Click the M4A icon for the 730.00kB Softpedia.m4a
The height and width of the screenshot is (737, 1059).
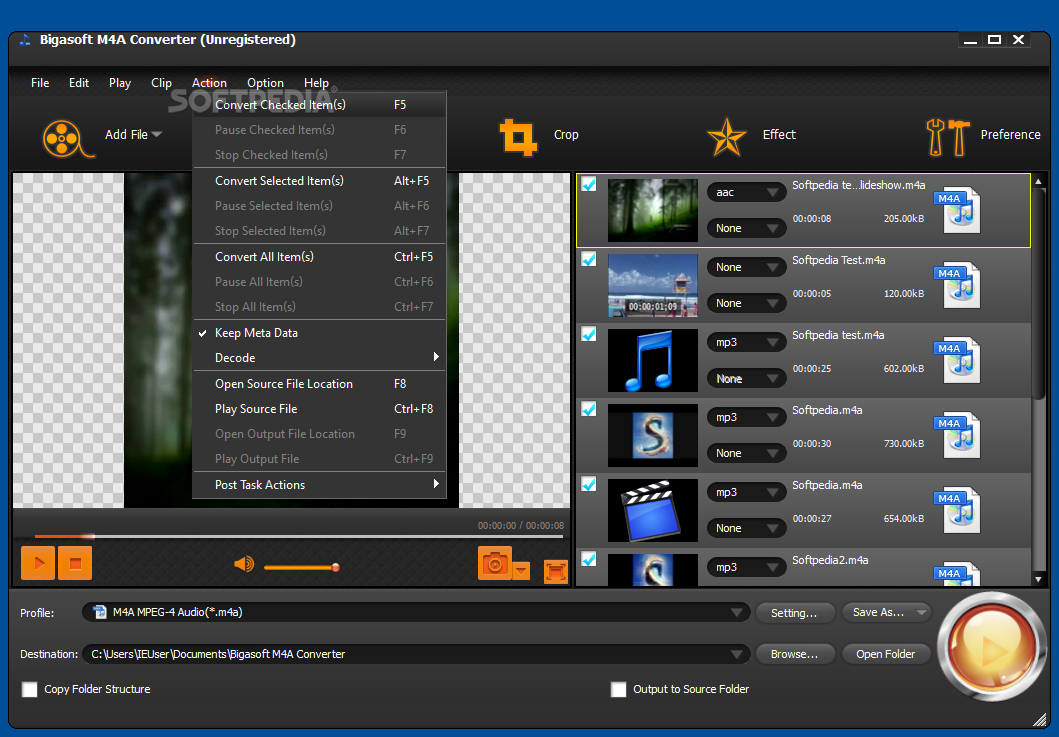[x=958, y=435]
